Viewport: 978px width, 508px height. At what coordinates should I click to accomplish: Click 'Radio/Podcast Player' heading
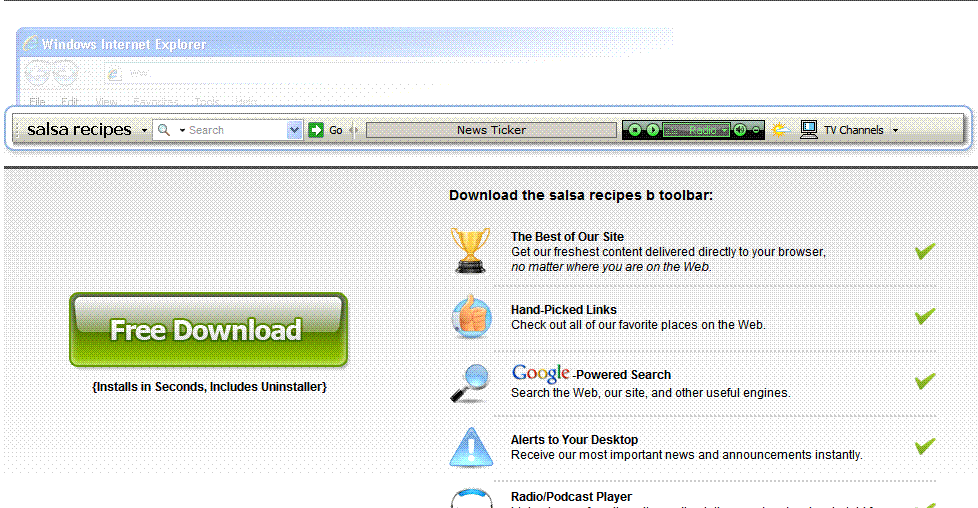[571, 497]
